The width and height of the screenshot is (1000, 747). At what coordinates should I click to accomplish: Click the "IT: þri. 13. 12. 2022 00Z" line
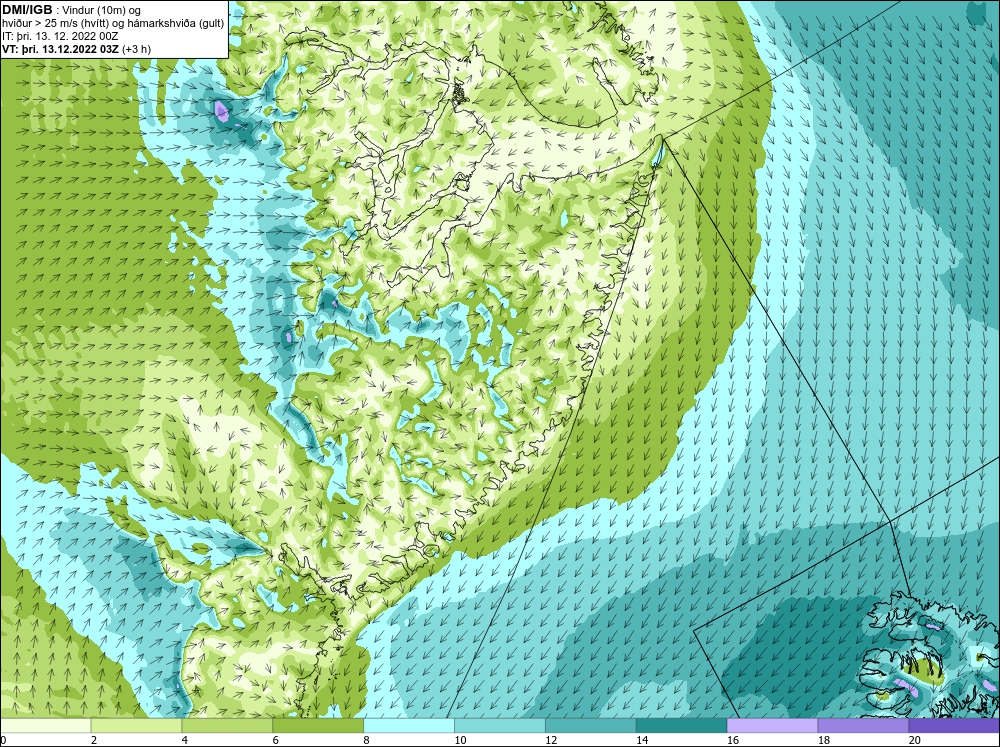60,36
